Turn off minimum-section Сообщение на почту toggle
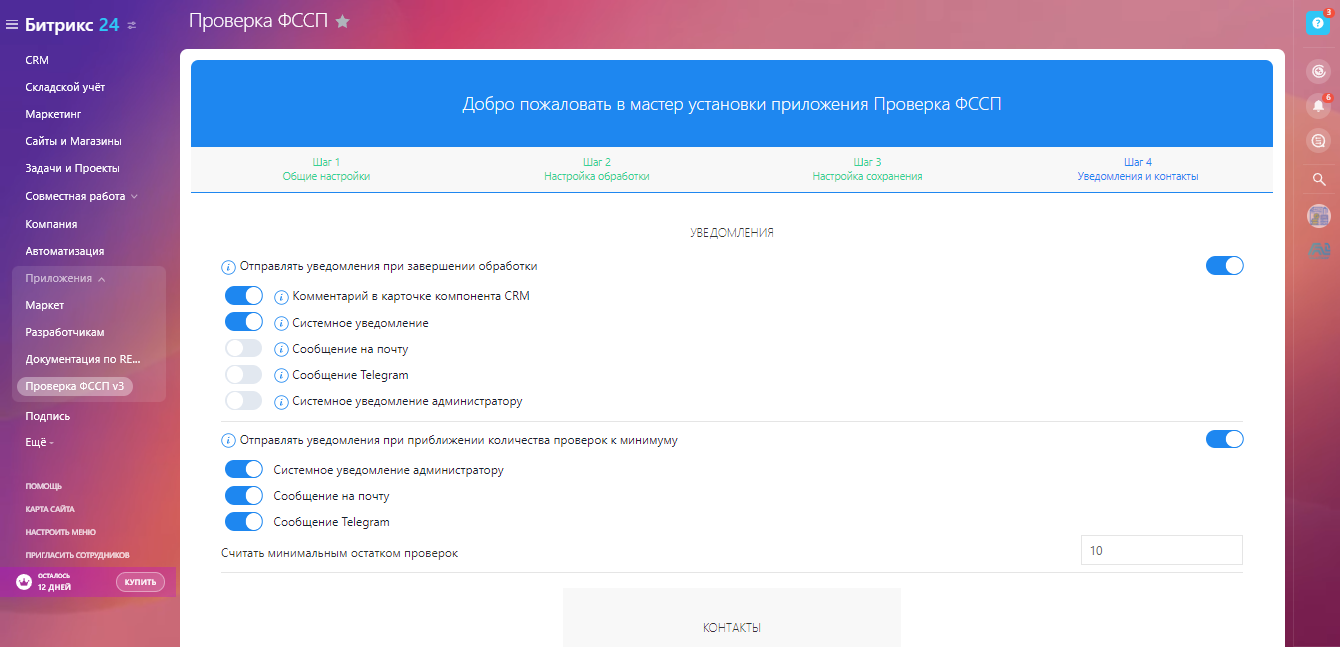Screen dimensions: 1340x647 pyautogui.click(x=243, y=495)
